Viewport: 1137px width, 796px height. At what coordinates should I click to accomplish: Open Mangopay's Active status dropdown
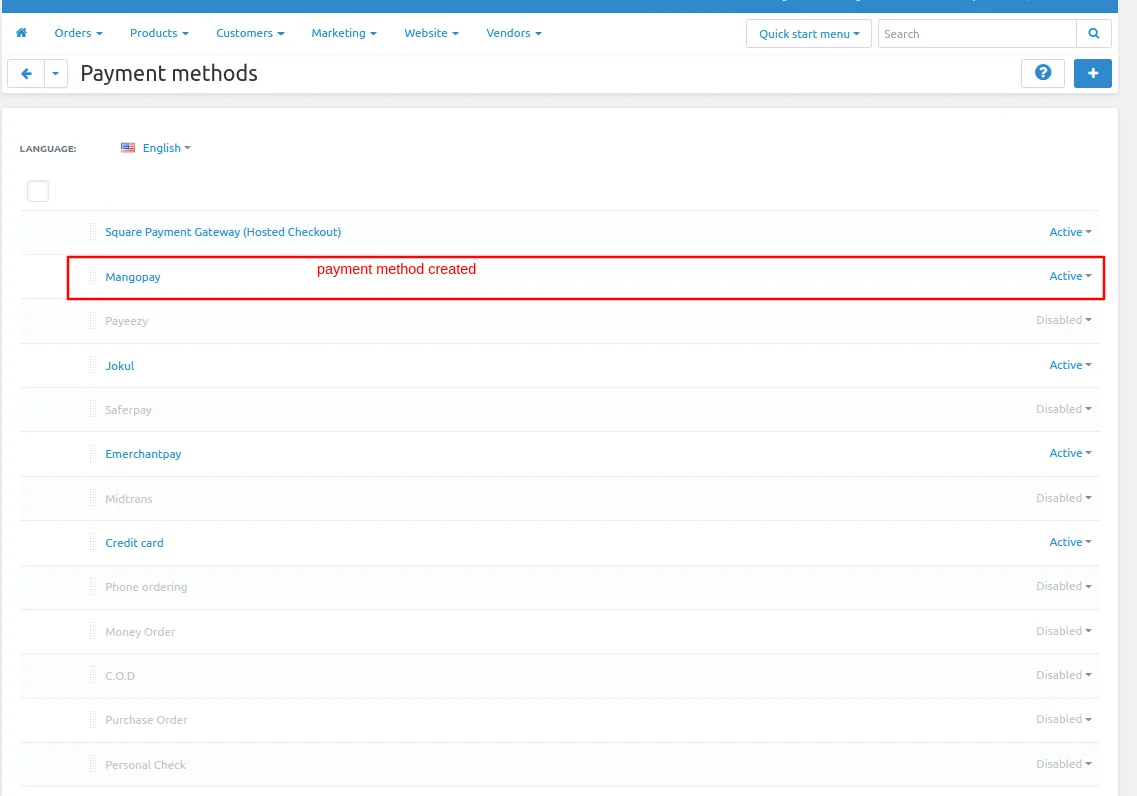click(1070, 276)
